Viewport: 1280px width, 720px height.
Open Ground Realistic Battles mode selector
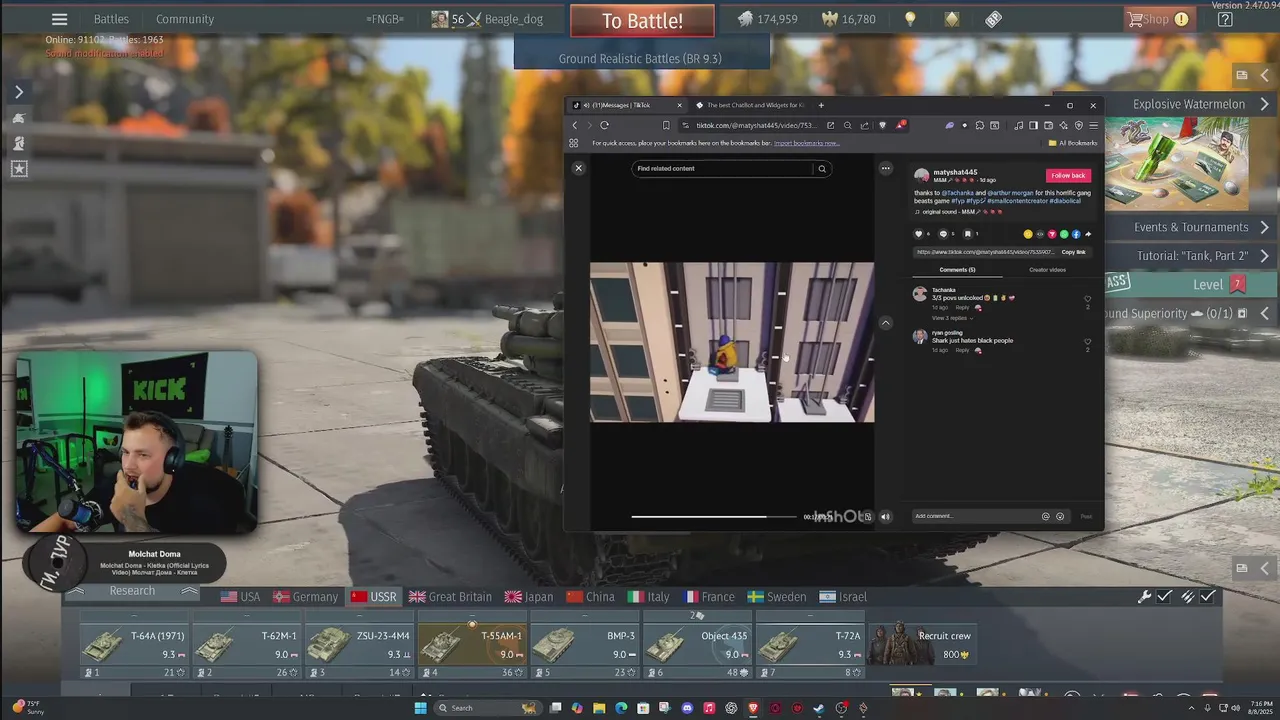[x=640, y=58]
